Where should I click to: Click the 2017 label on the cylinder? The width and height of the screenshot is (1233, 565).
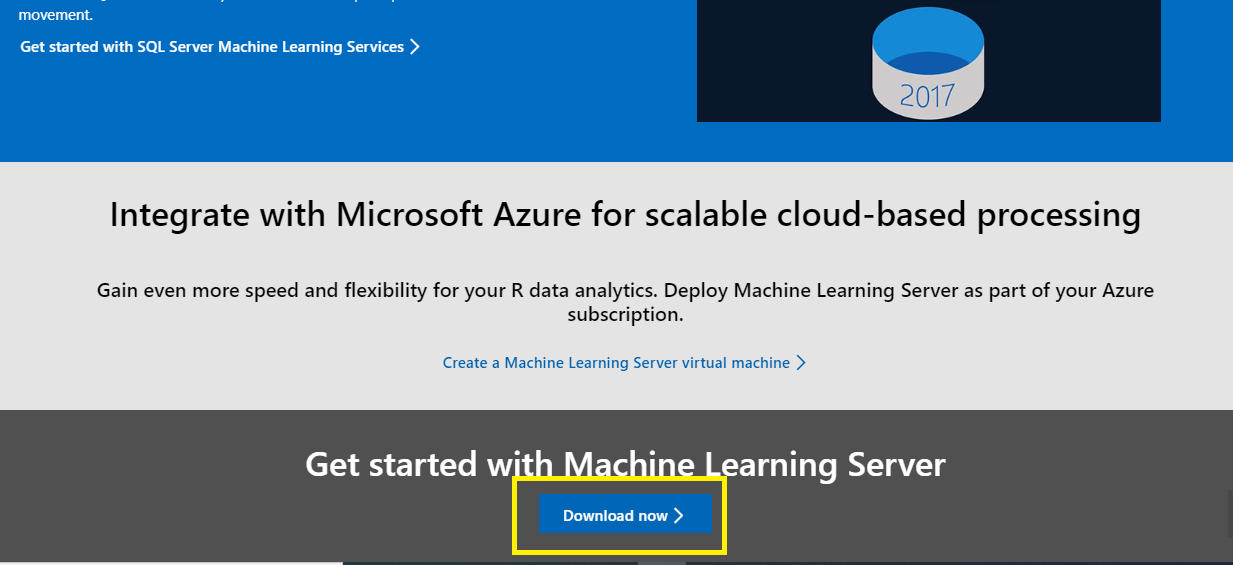click(927, 97)
